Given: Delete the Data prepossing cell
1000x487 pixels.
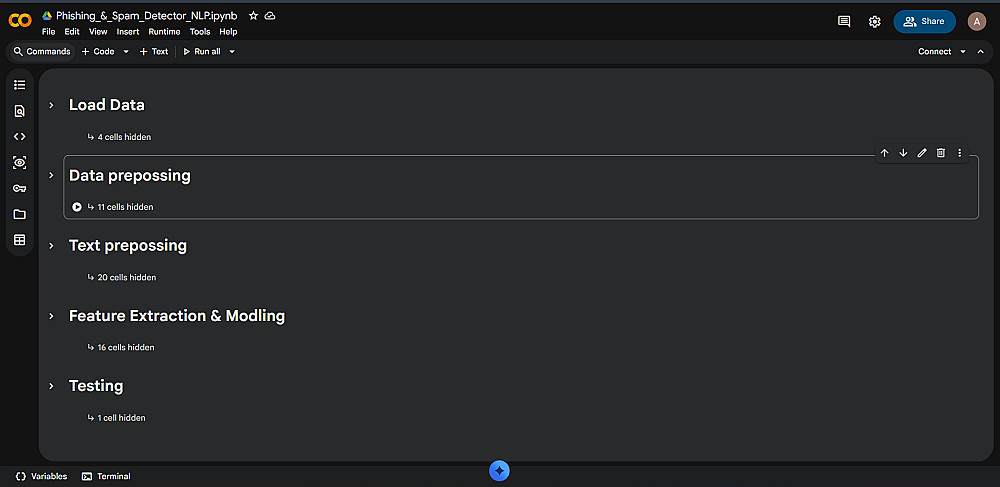Looking at the screenshot, I should [x=941, y=153].
